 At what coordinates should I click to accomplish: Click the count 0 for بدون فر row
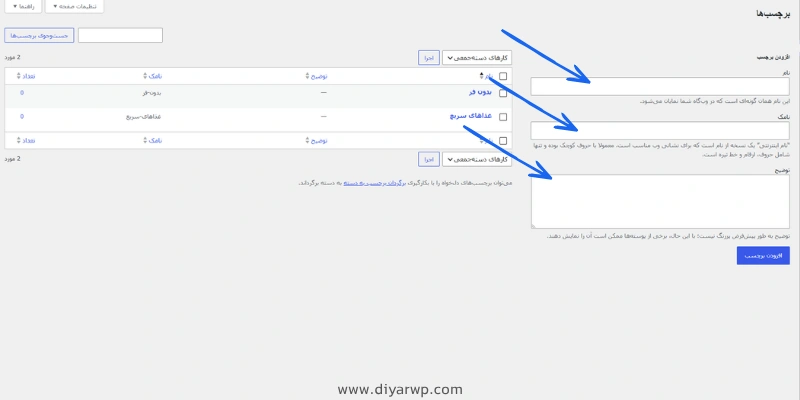point(22,93)
